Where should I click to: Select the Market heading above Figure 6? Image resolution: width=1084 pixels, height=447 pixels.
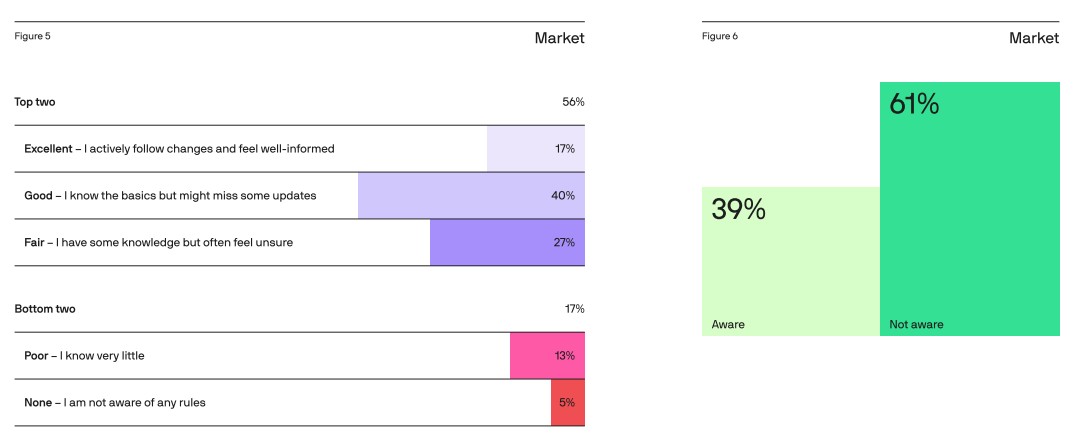pos(1033,38)
